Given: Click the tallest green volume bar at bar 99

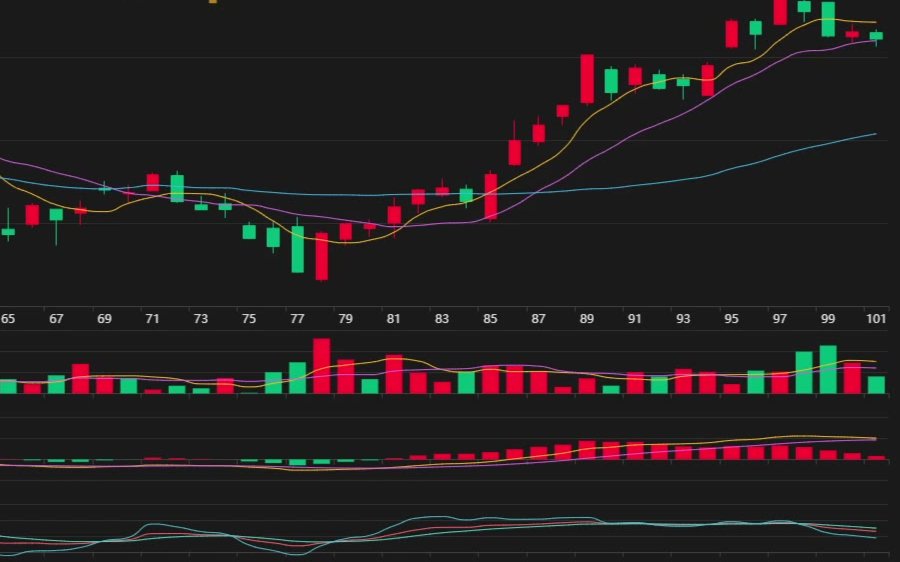Looking at the screenshot, I should pyautogui.click(x=828, y=369).
